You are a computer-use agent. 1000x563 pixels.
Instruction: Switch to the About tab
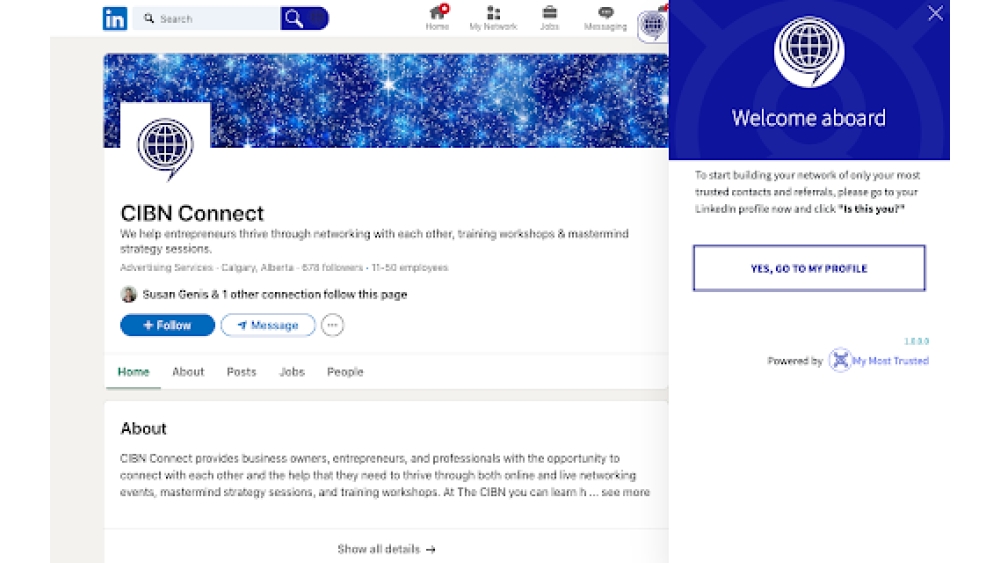point(188,372)
